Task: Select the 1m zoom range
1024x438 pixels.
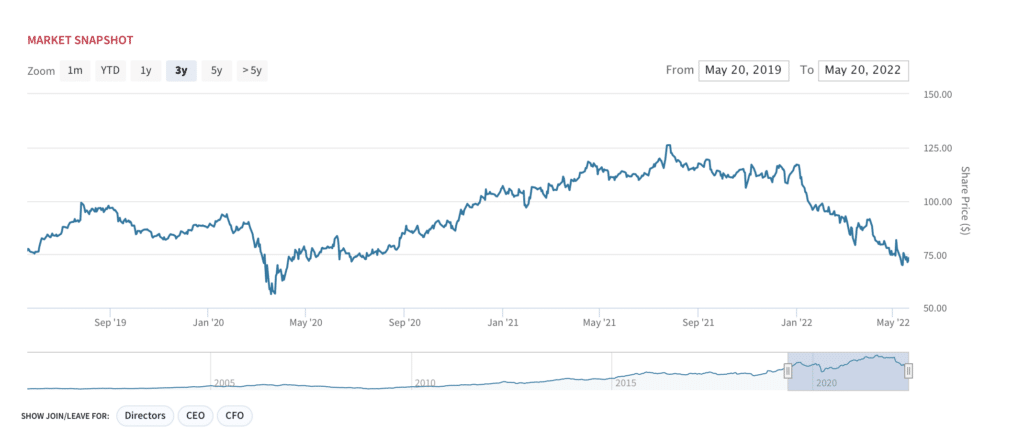Action: click(75, 70)
